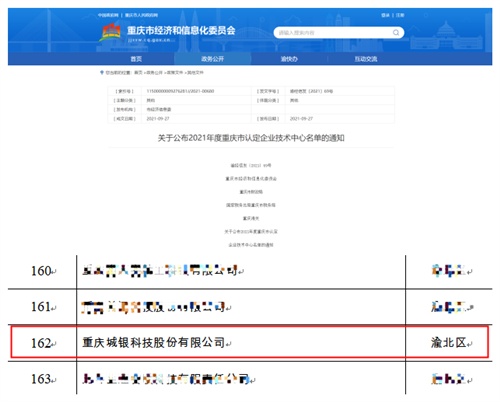Click the 注册 register link

pos(400,15)
